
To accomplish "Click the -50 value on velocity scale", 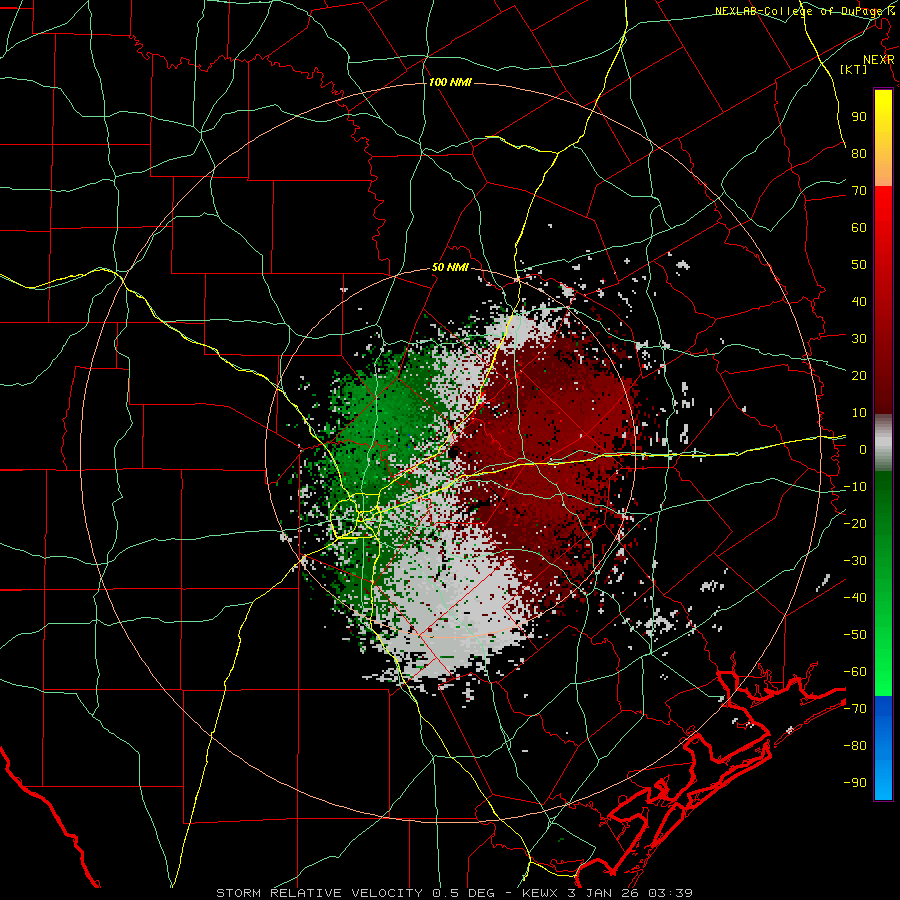I will (x=855, y=635).
